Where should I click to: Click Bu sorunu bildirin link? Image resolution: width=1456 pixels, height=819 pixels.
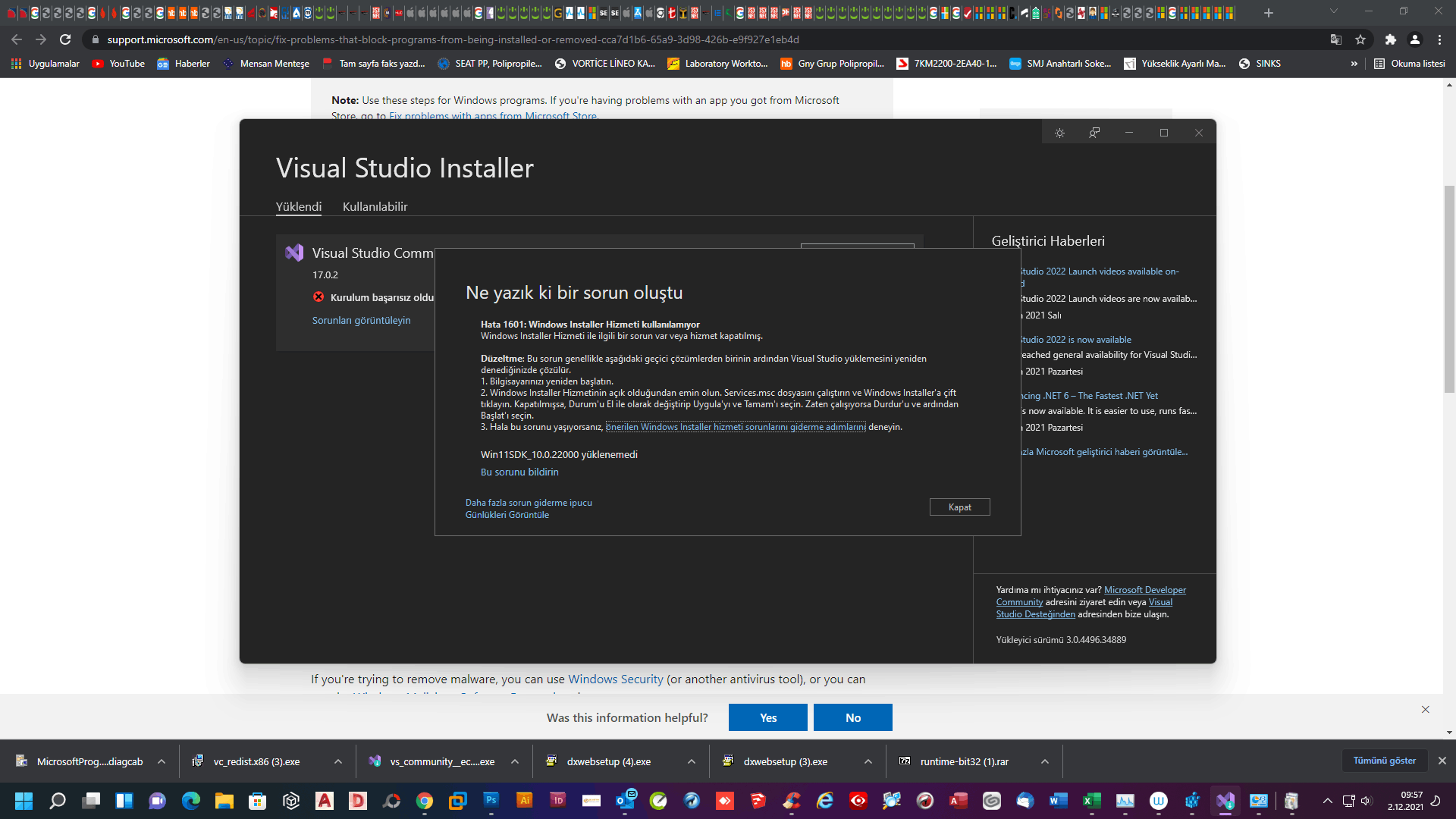click(519, 472)
